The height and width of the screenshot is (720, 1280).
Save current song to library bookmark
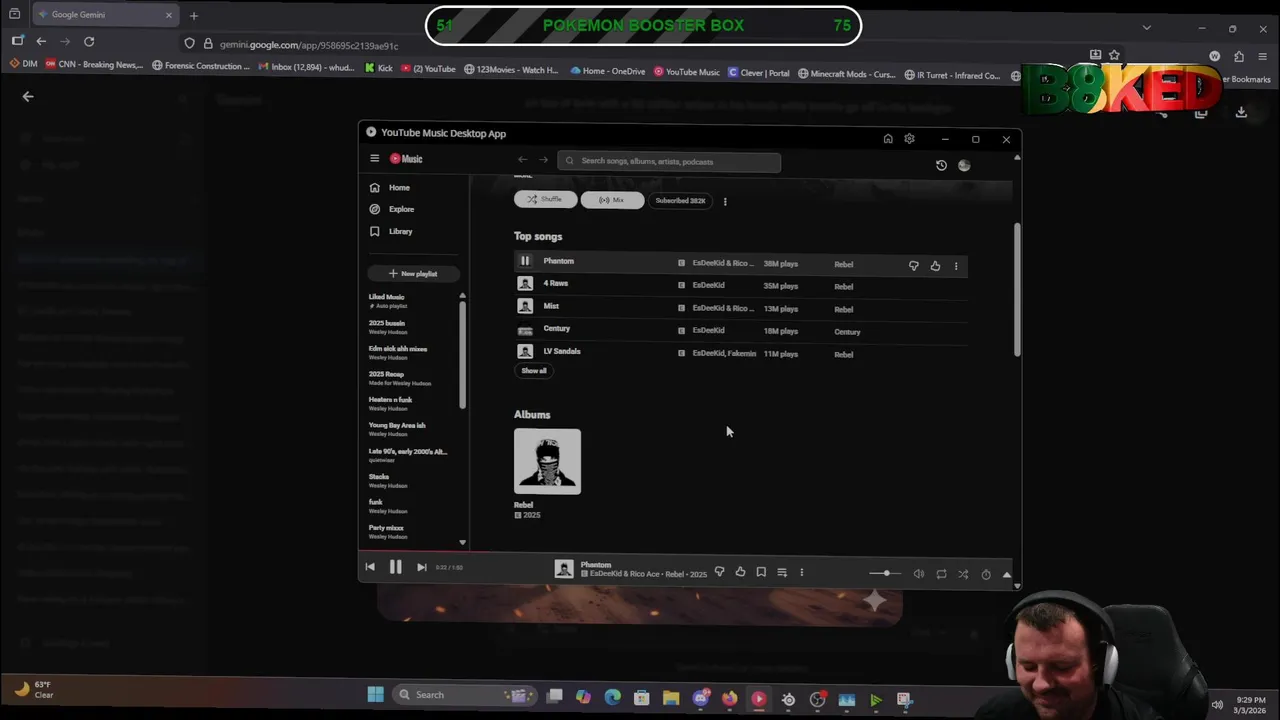[x=761, y=572]
